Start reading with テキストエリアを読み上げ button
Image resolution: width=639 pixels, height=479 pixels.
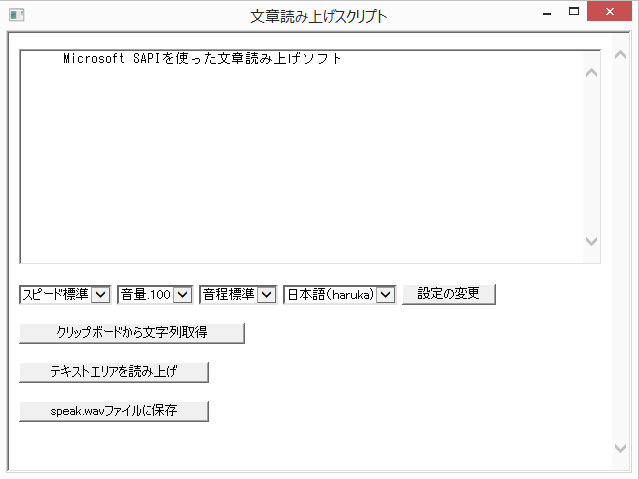click(114, 372)
